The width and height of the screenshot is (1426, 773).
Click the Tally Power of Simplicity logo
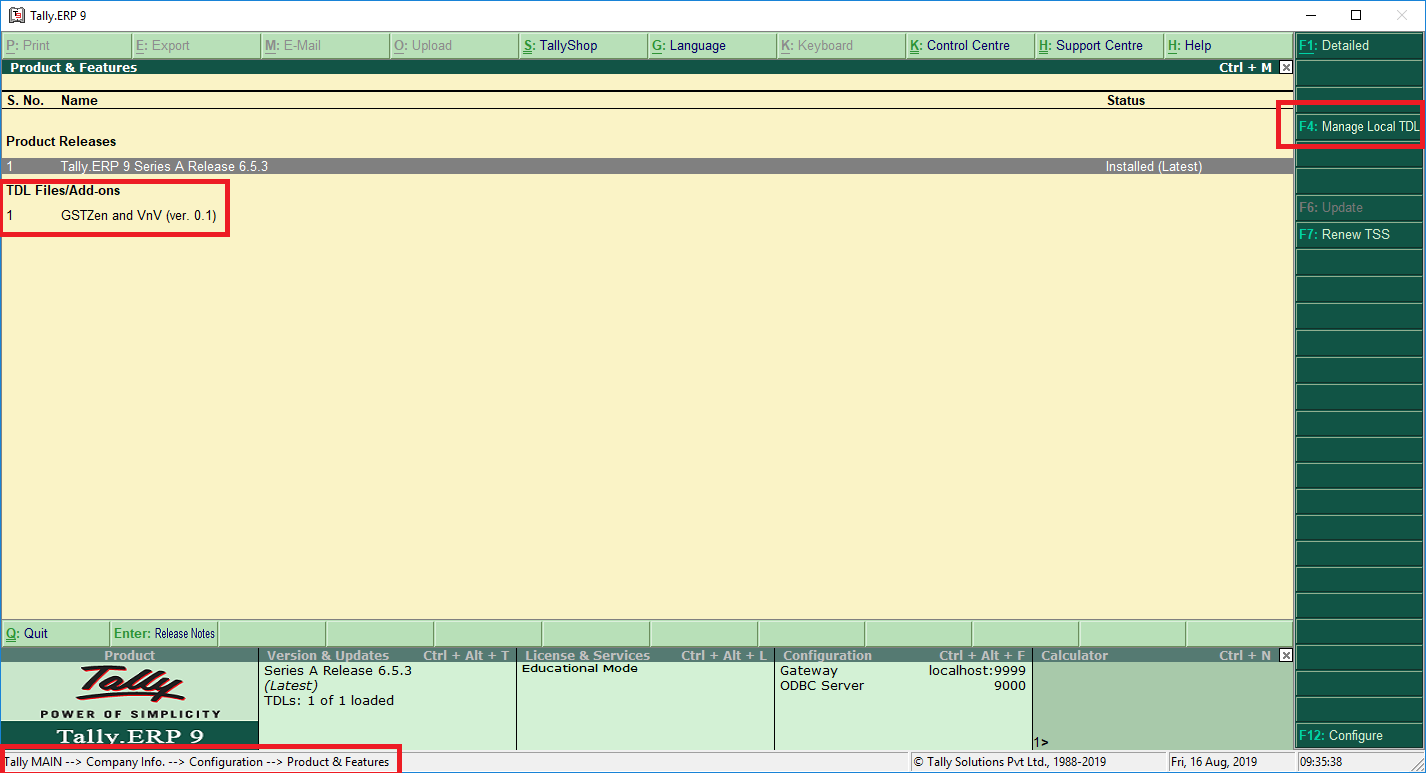coord(130,693)
